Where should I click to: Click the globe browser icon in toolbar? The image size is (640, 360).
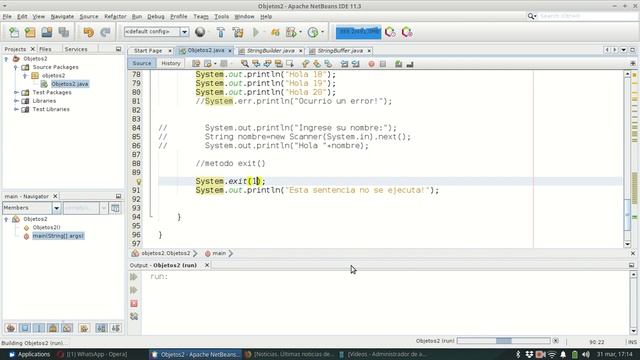point(200,32)
